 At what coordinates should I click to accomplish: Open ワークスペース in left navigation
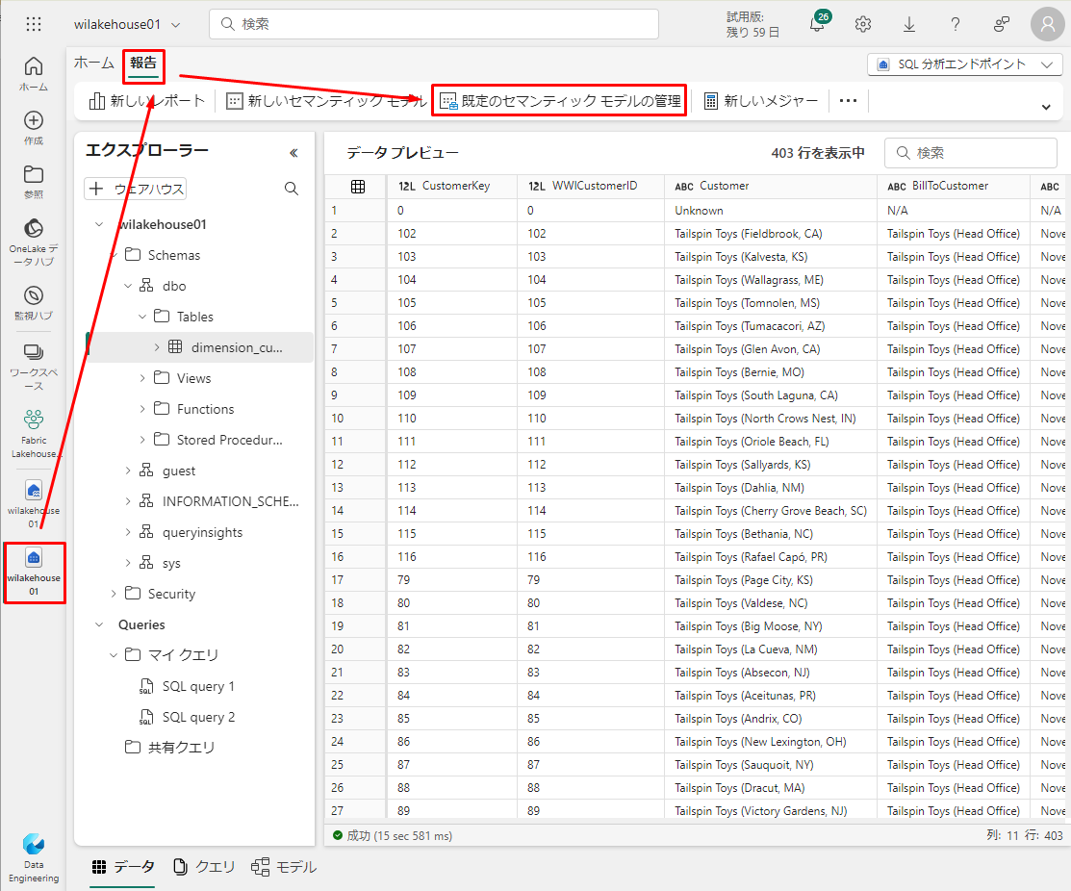point(33,366)
